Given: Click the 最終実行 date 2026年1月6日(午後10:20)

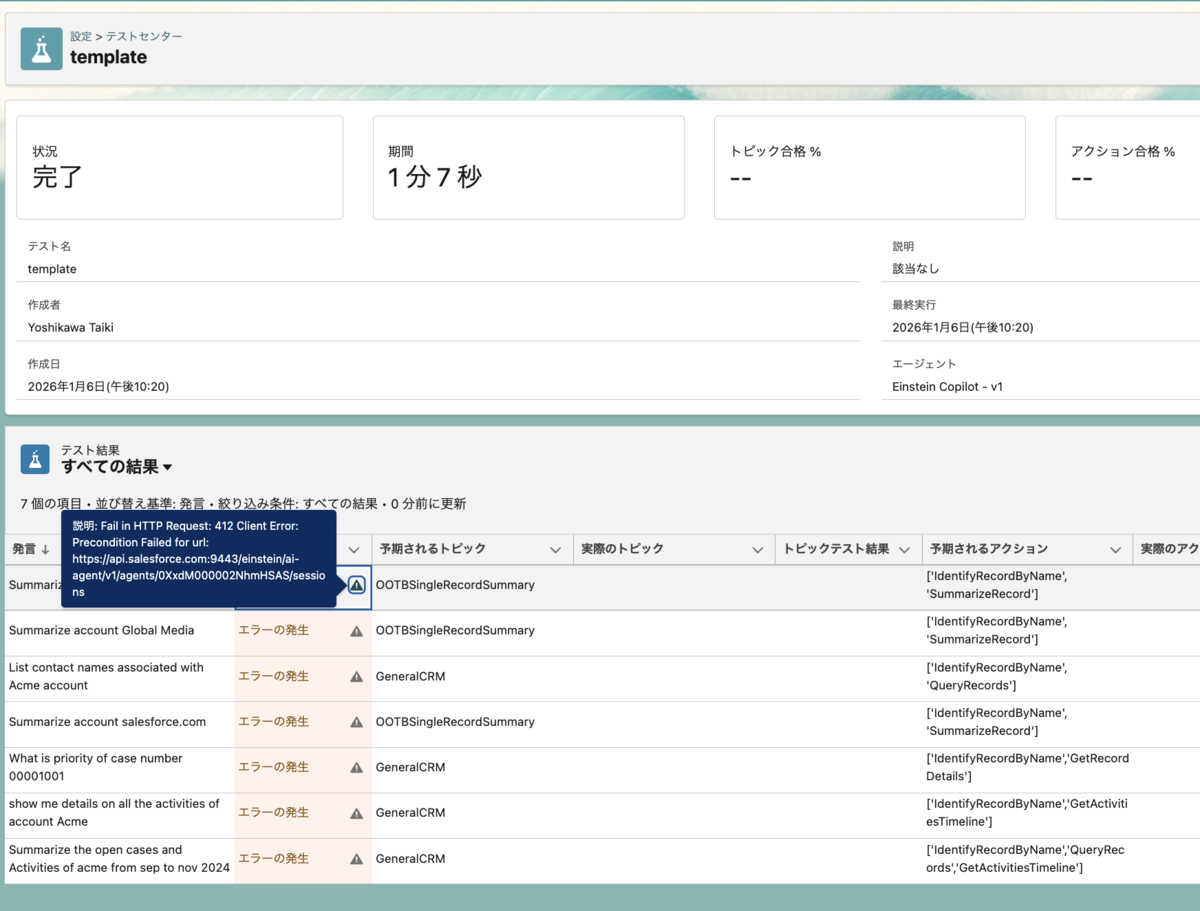Looking at the screenshot, I should click(963, 327).
